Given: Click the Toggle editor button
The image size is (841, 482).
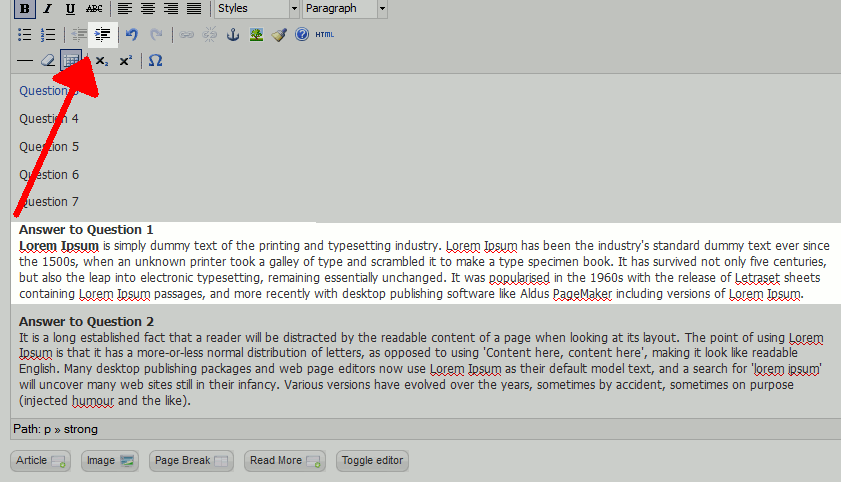Looking at the screenshot, I should click(x=372, y=461).
